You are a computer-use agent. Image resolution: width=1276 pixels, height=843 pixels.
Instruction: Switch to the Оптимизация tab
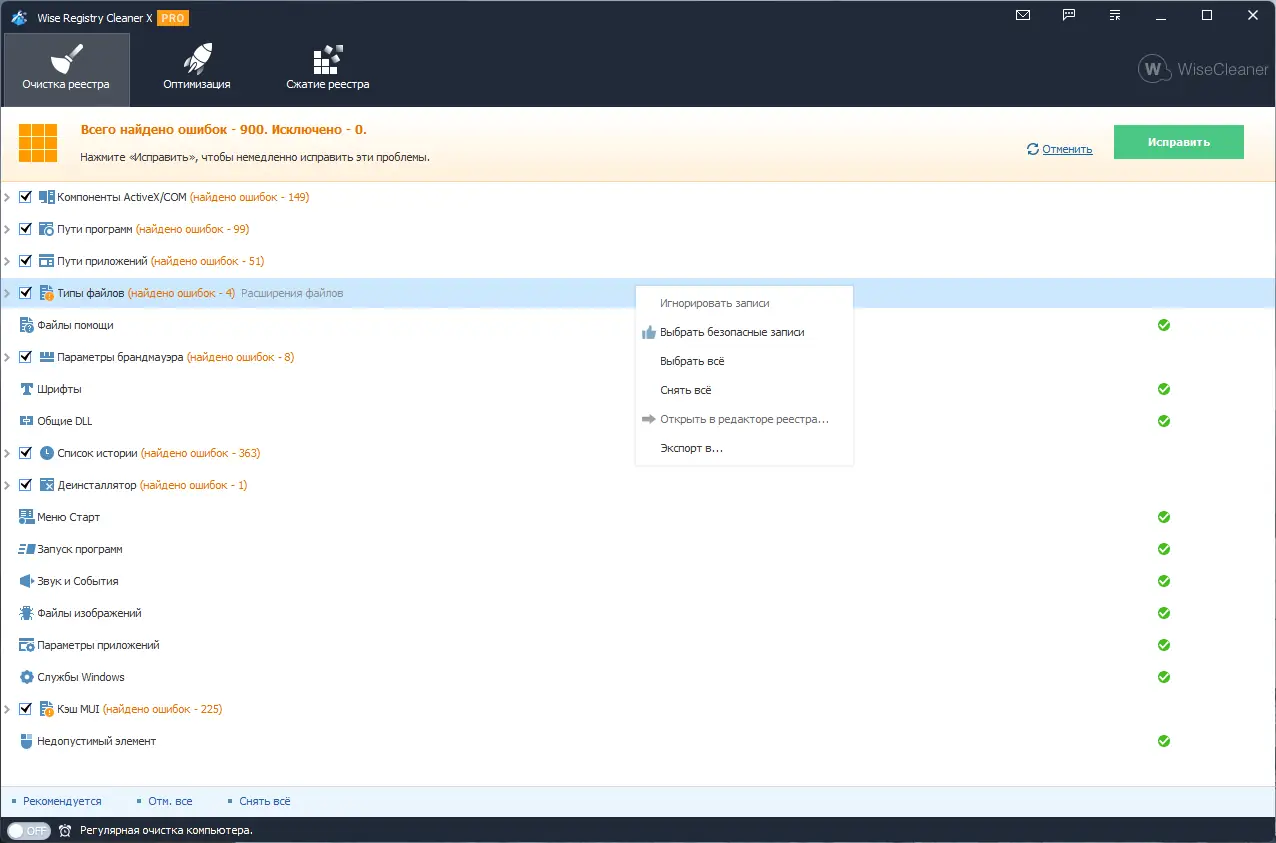click(x=197, y=69)
